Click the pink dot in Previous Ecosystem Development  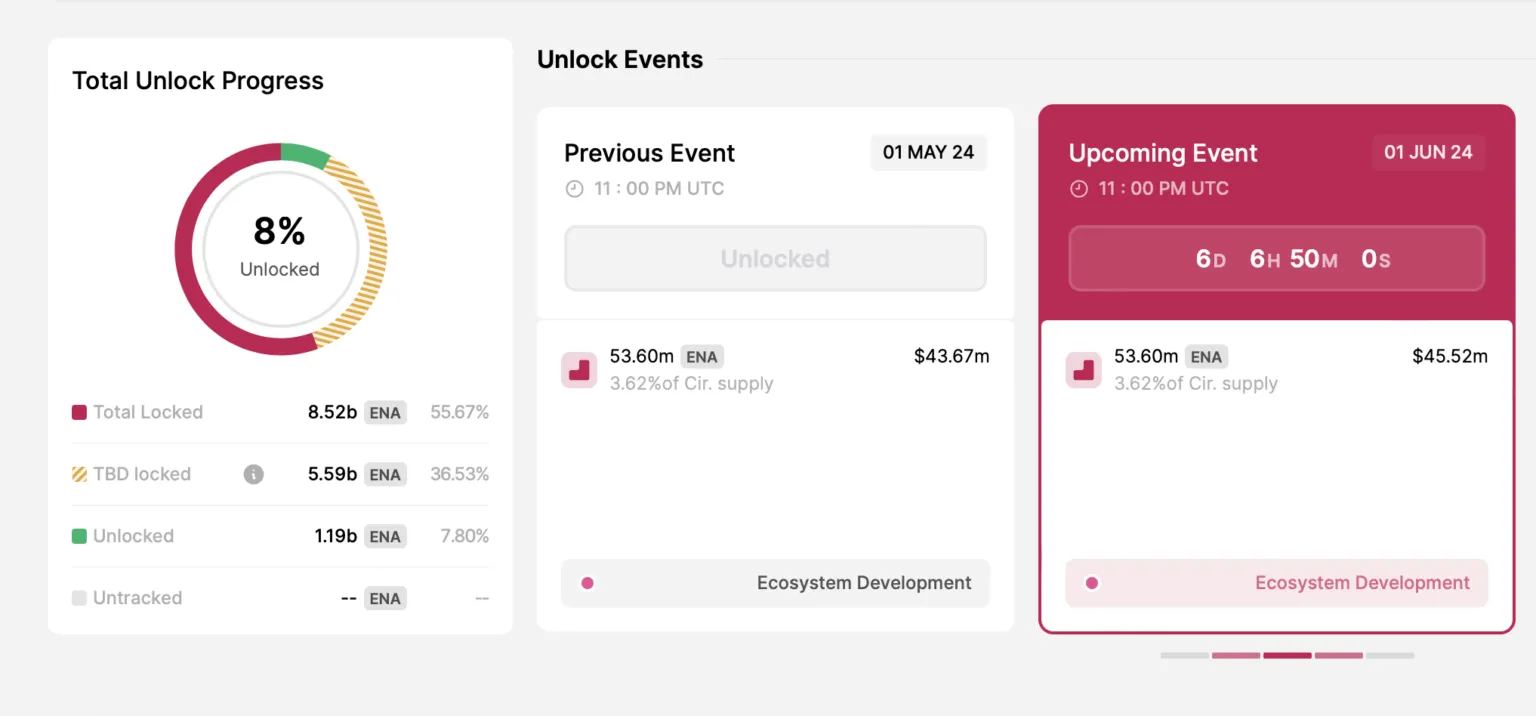point(587,583)
